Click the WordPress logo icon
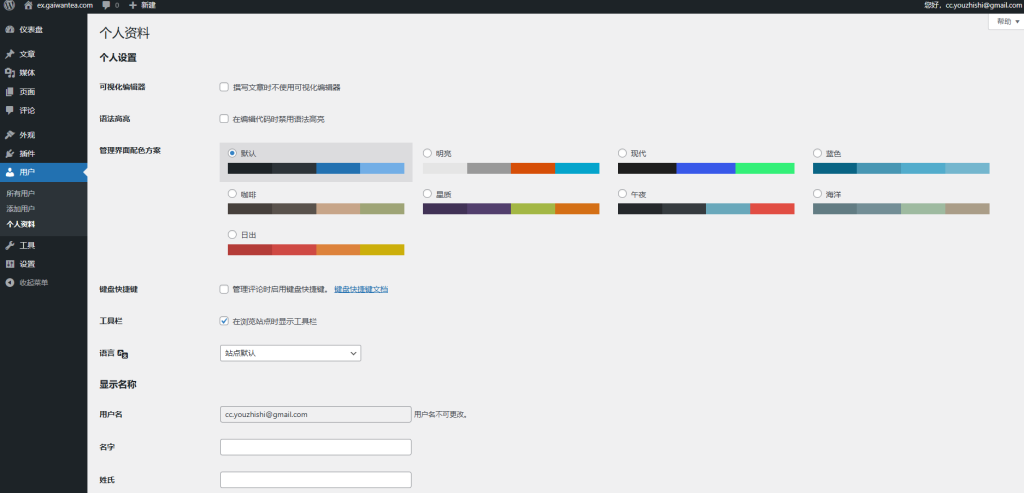 pyautogui.click(x=8, y=5)
